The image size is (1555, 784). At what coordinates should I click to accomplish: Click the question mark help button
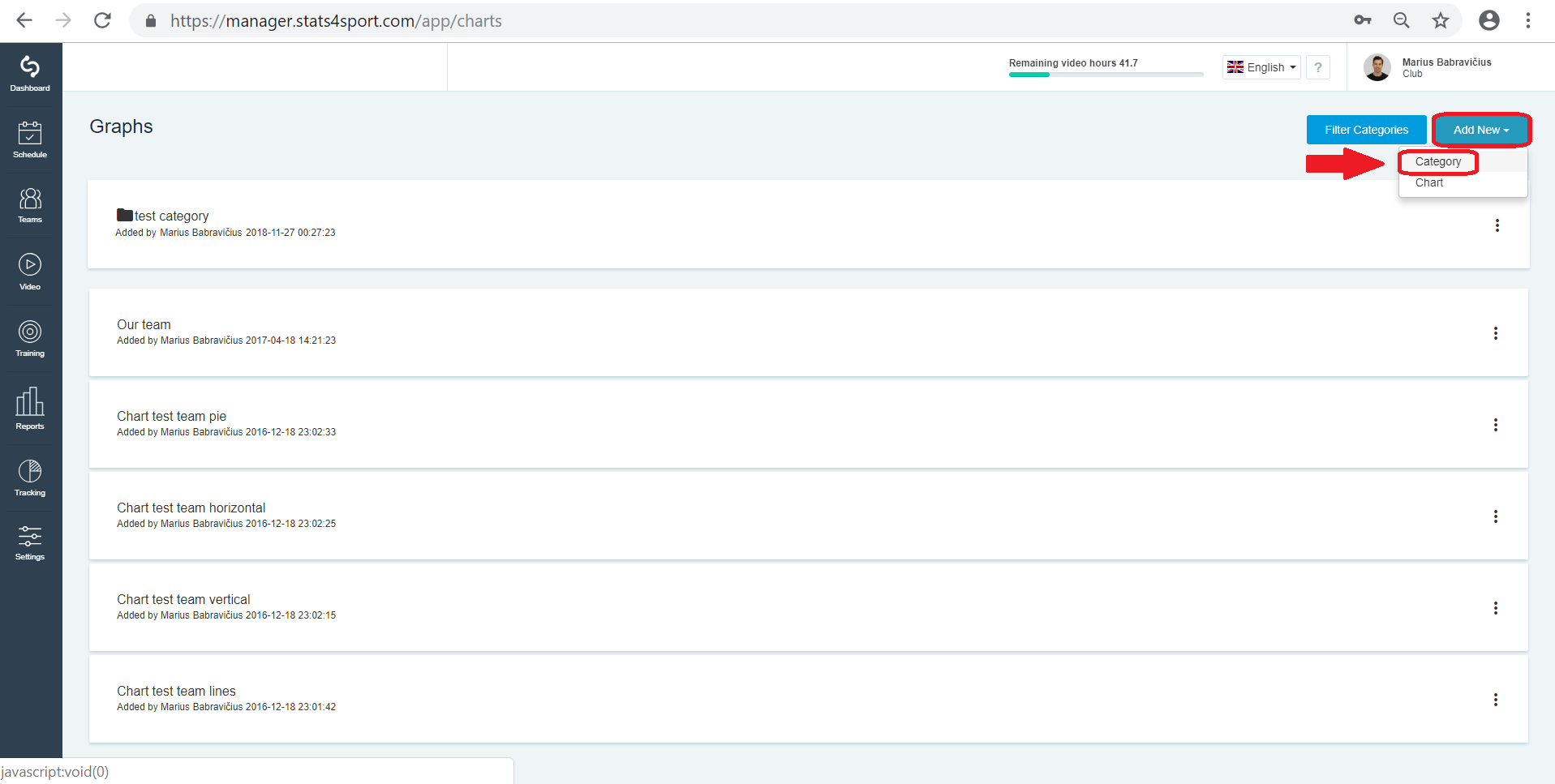[1318, 67]
